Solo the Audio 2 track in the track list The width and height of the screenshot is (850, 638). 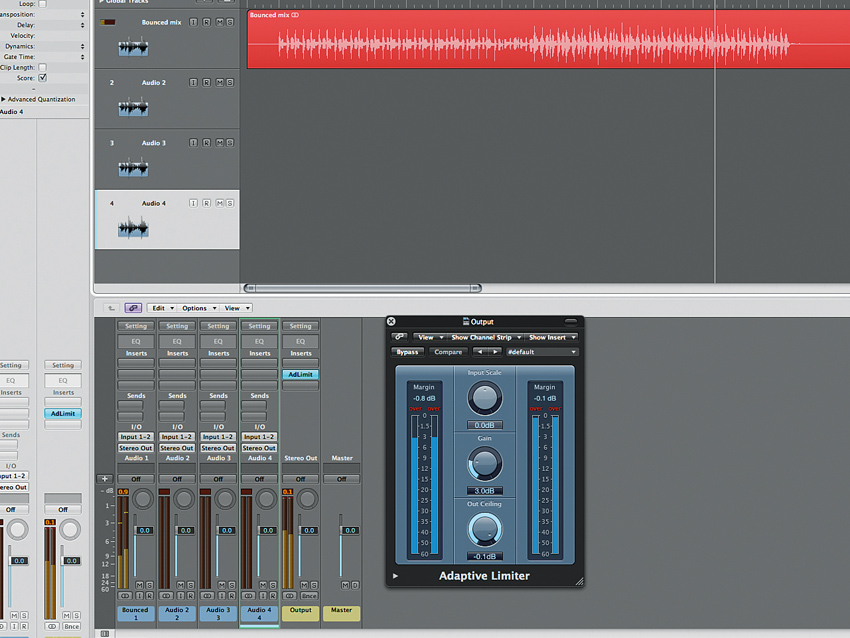tap(230, 82)
